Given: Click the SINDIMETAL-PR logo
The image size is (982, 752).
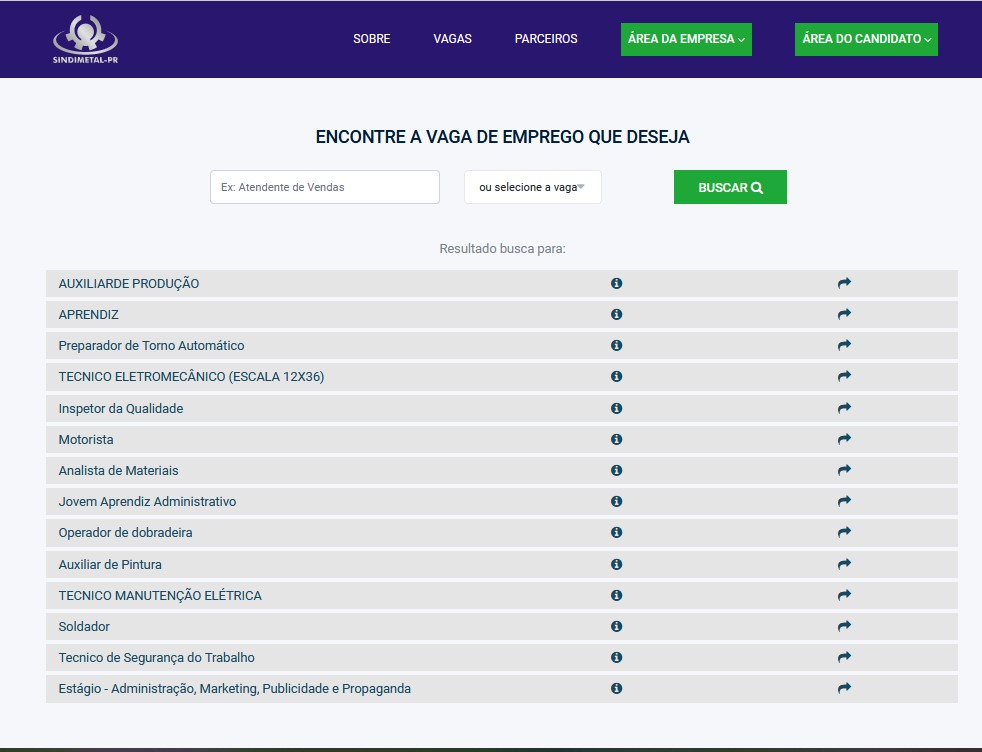Looking at the screenshot, I should coord(85,38).
